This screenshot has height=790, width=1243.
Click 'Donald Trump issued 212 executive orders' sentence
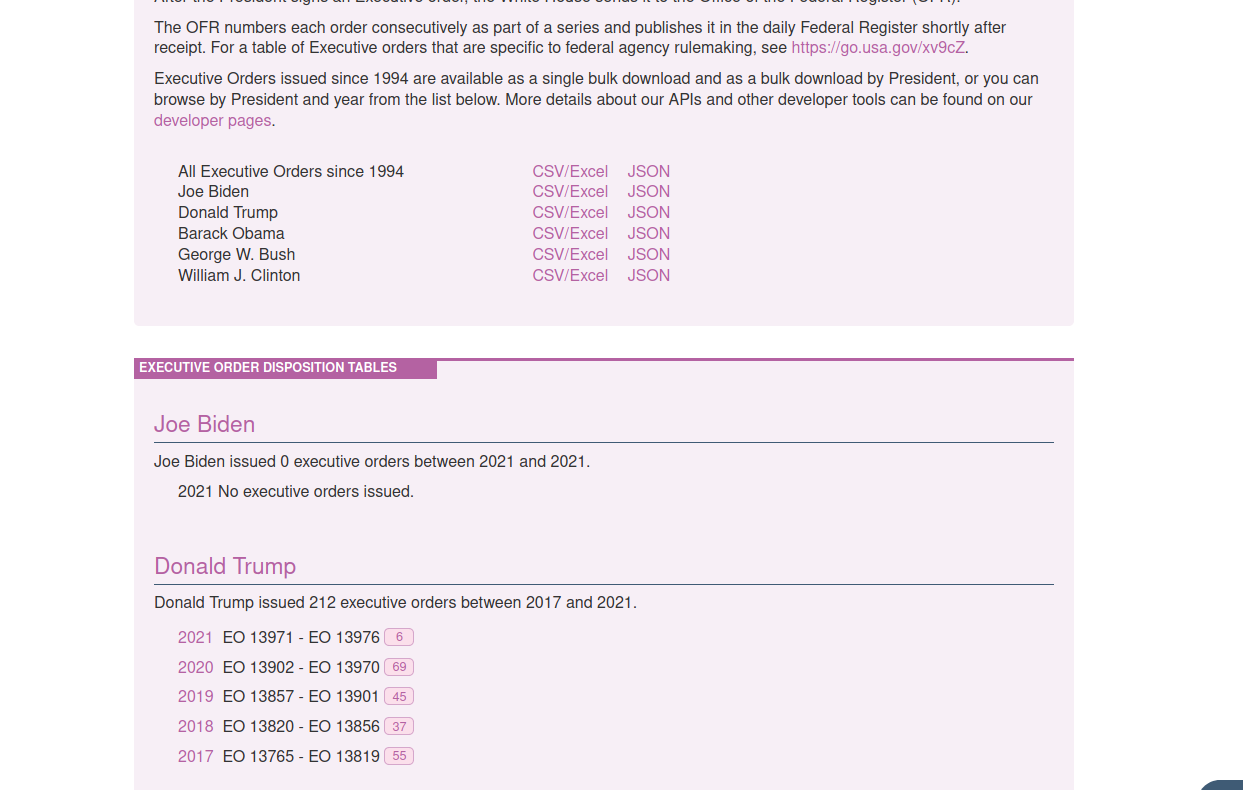pos(395,603)
